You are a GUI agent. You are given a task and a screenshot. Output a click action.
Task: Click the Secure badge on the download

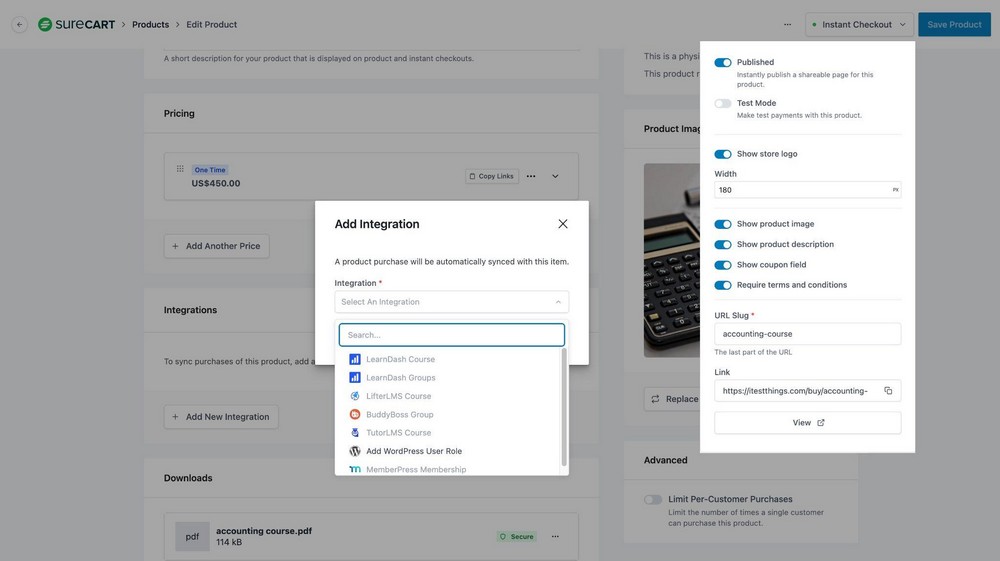coord(517,537)
